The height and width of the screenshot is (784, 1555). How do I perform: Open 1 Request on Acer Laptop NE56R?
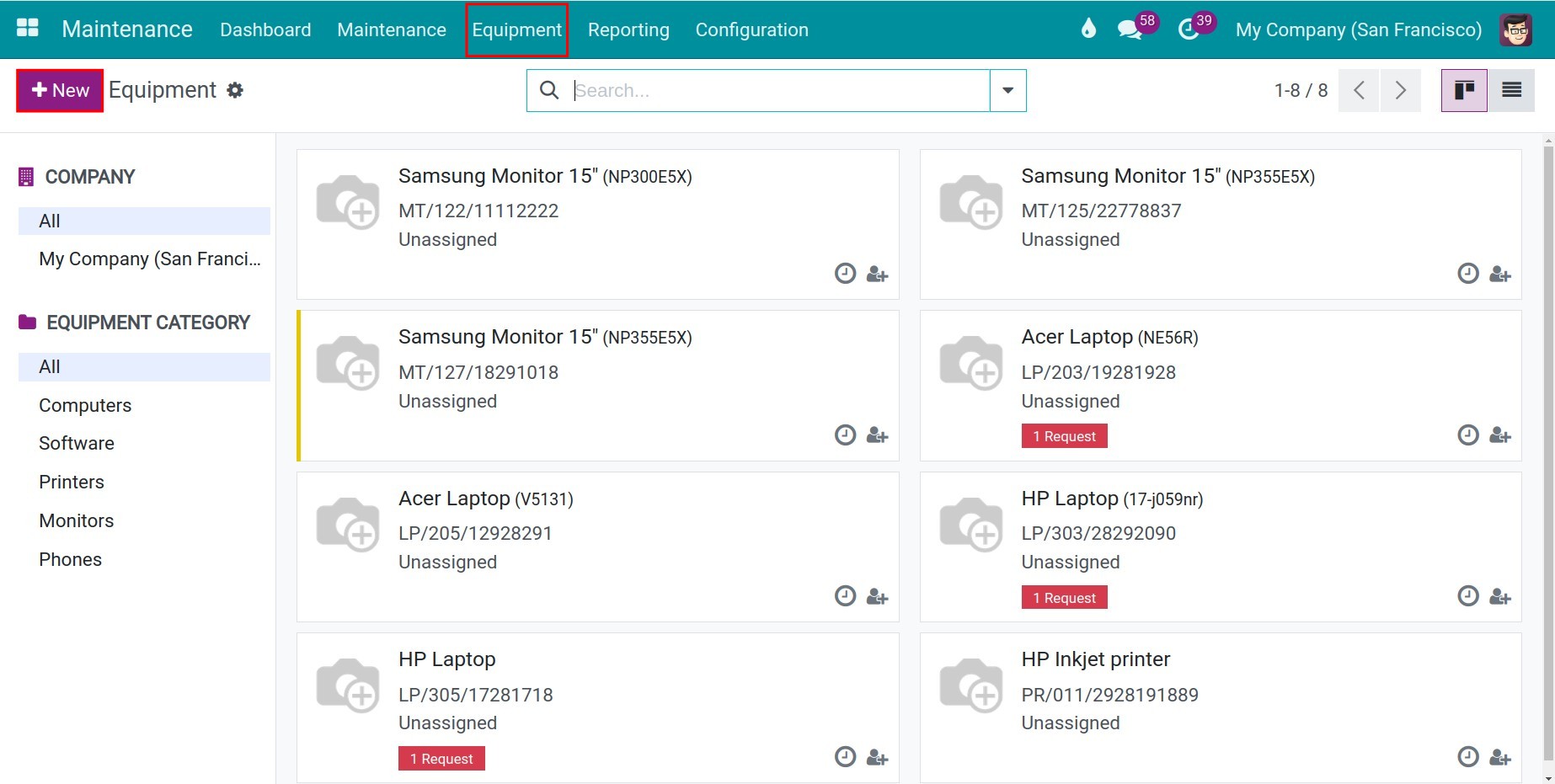1064,436
